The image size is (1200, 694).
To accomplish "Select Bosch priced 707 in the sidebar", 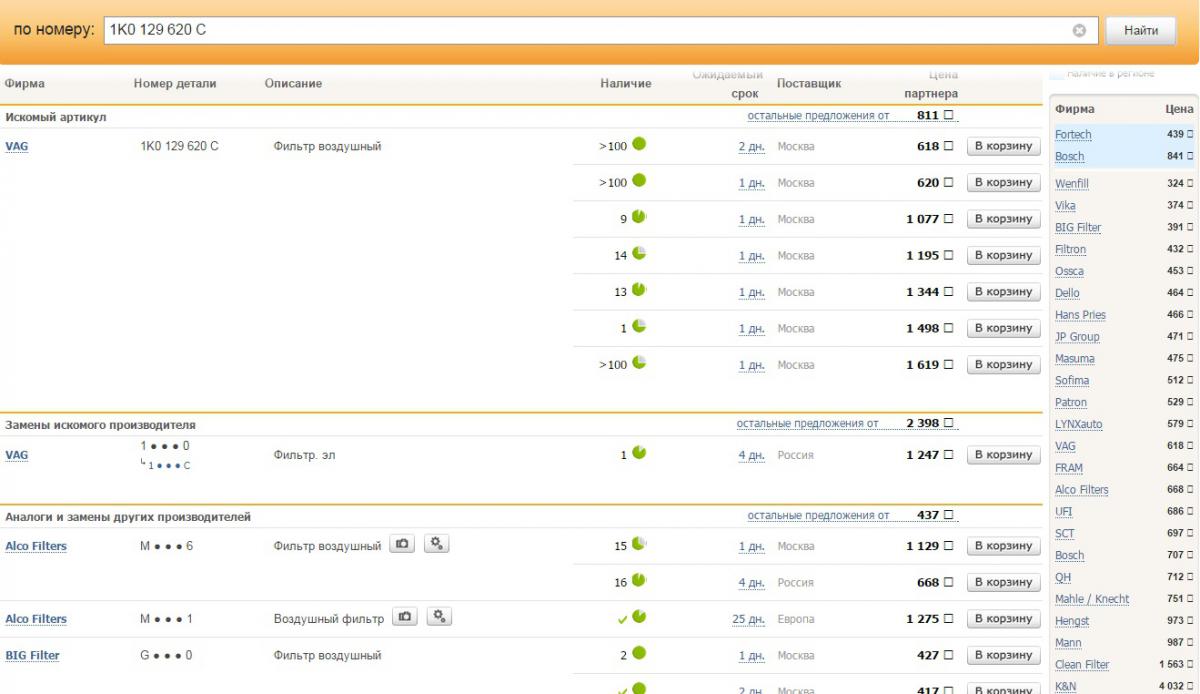I will coord(1069,556).
